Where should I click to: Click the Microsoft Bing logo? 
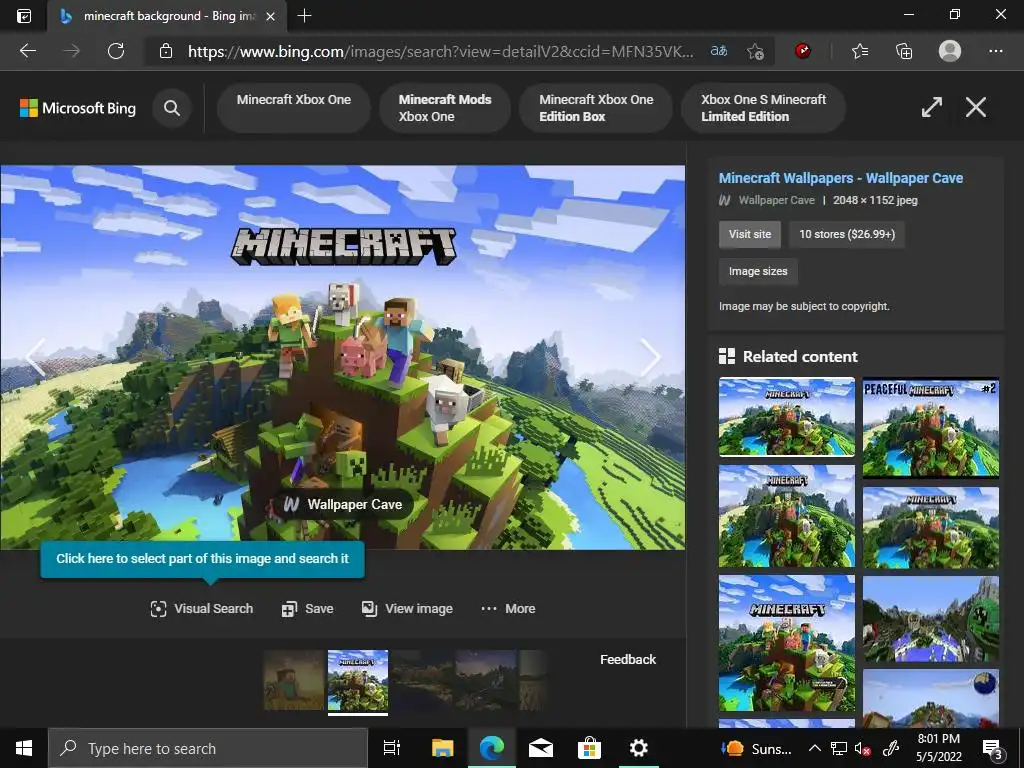point(78,108)
